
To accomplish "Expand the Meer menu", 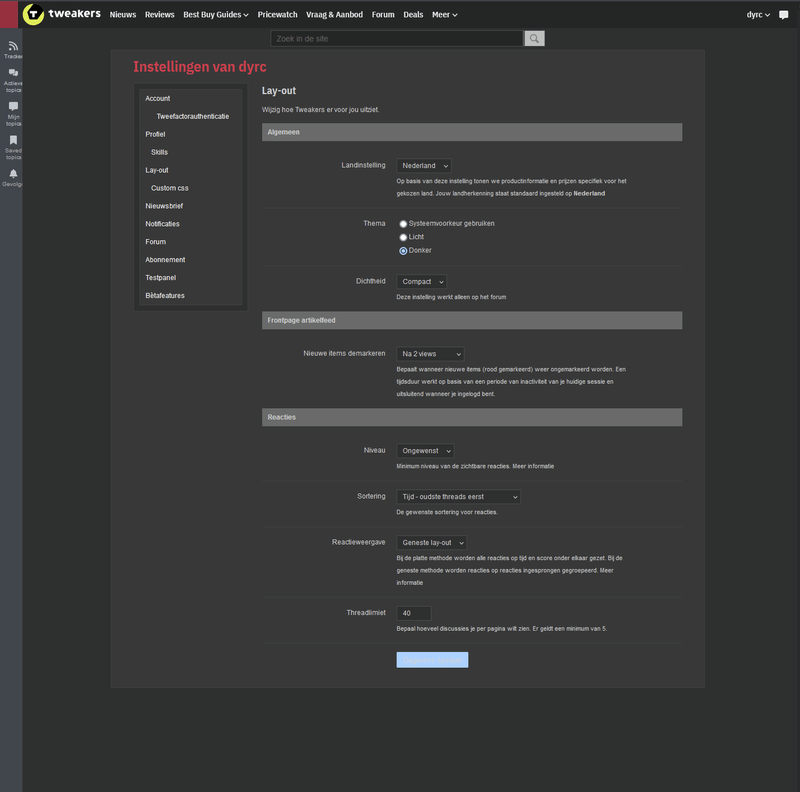I will pos(444,15).
